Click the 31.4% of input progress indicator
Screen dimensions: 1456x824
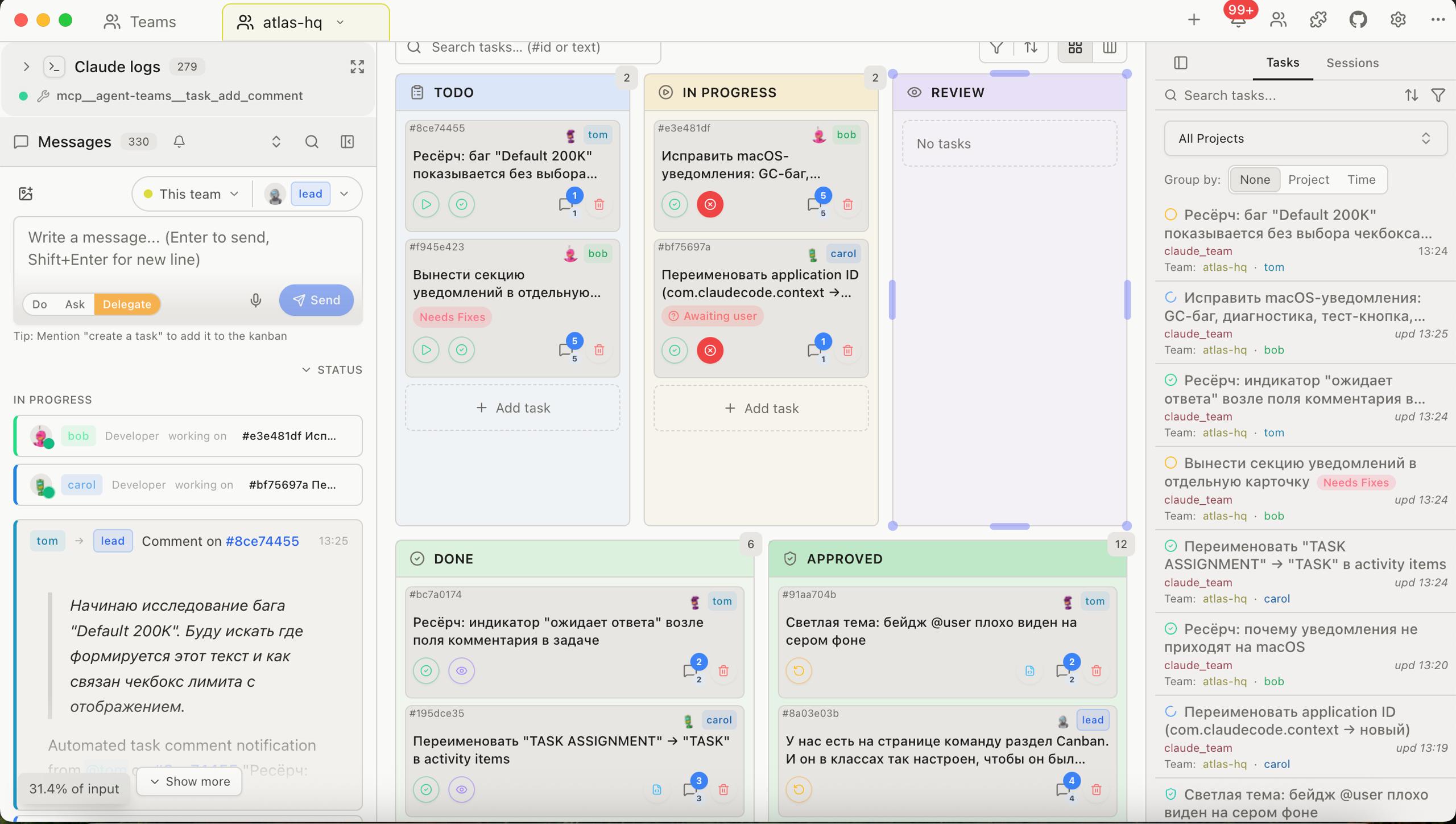click(74, 788)
